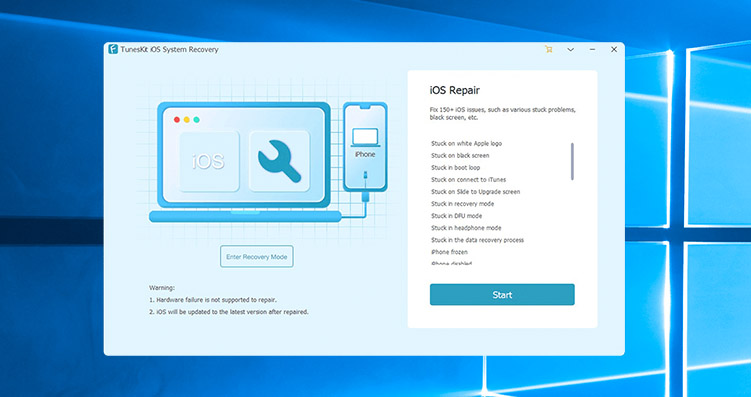751x397 pixels.
Task: Select 'Stuck in the data recovery process' entry
Action: point(477,240)
